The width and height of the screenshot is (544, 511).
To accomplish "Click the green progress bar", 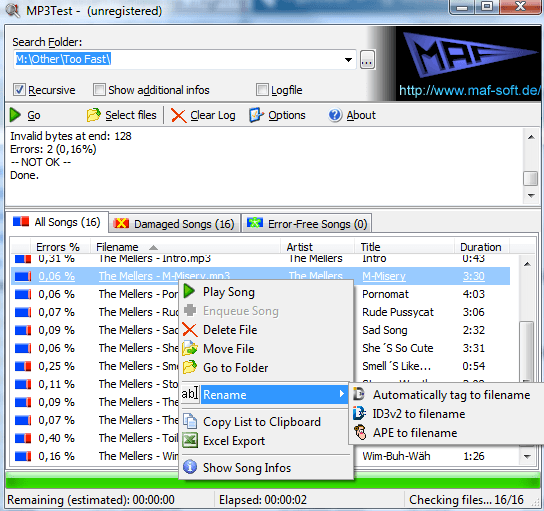I will click(x=272, y=481).
